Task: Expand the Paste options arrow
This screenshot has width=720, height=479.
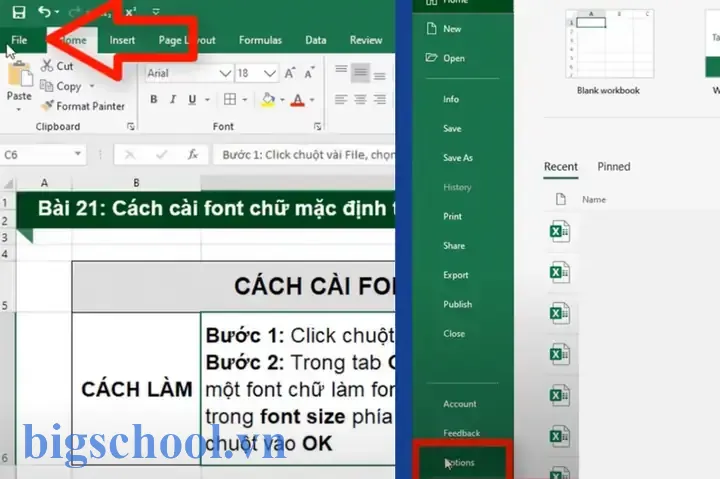Action: 19,109
